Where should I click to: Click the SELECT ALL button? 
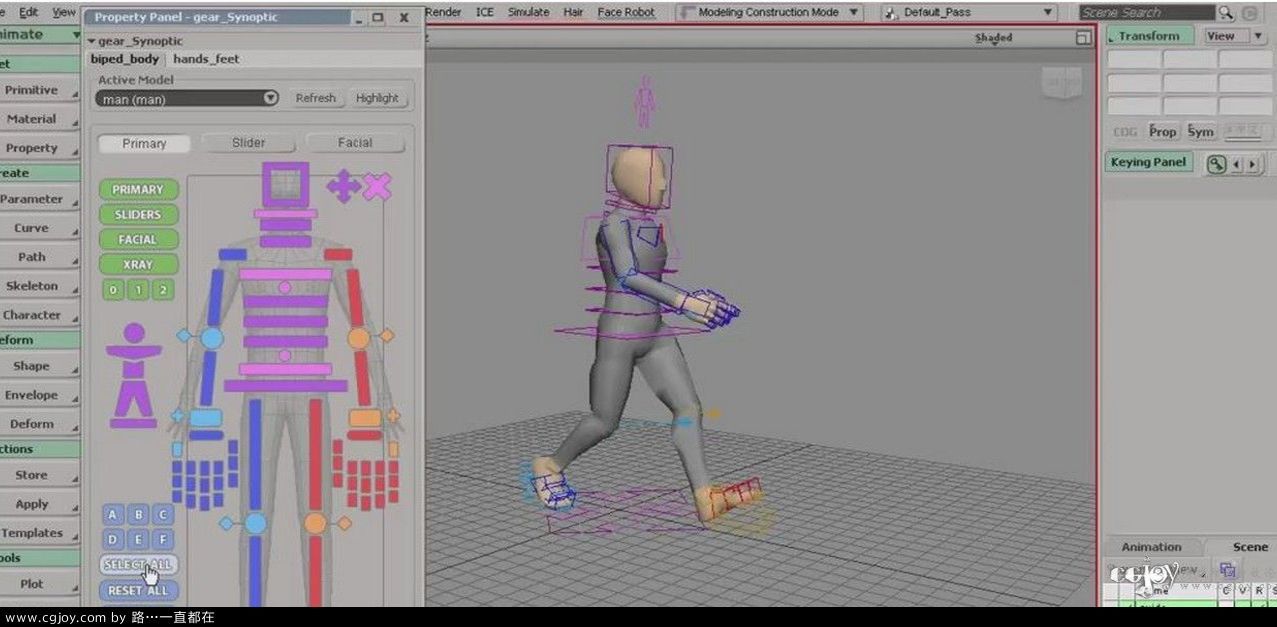(x=137, y=564)
